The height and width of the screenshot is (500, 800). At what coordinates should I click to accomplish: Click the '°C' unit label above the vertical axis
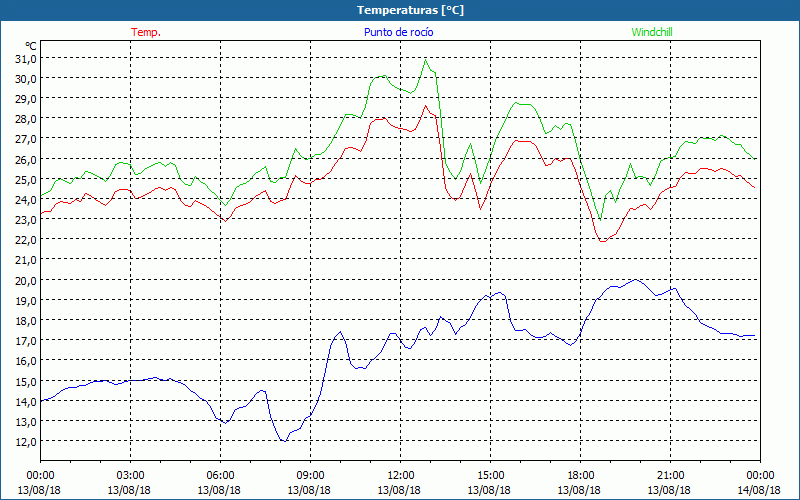[x=31, y=46]
